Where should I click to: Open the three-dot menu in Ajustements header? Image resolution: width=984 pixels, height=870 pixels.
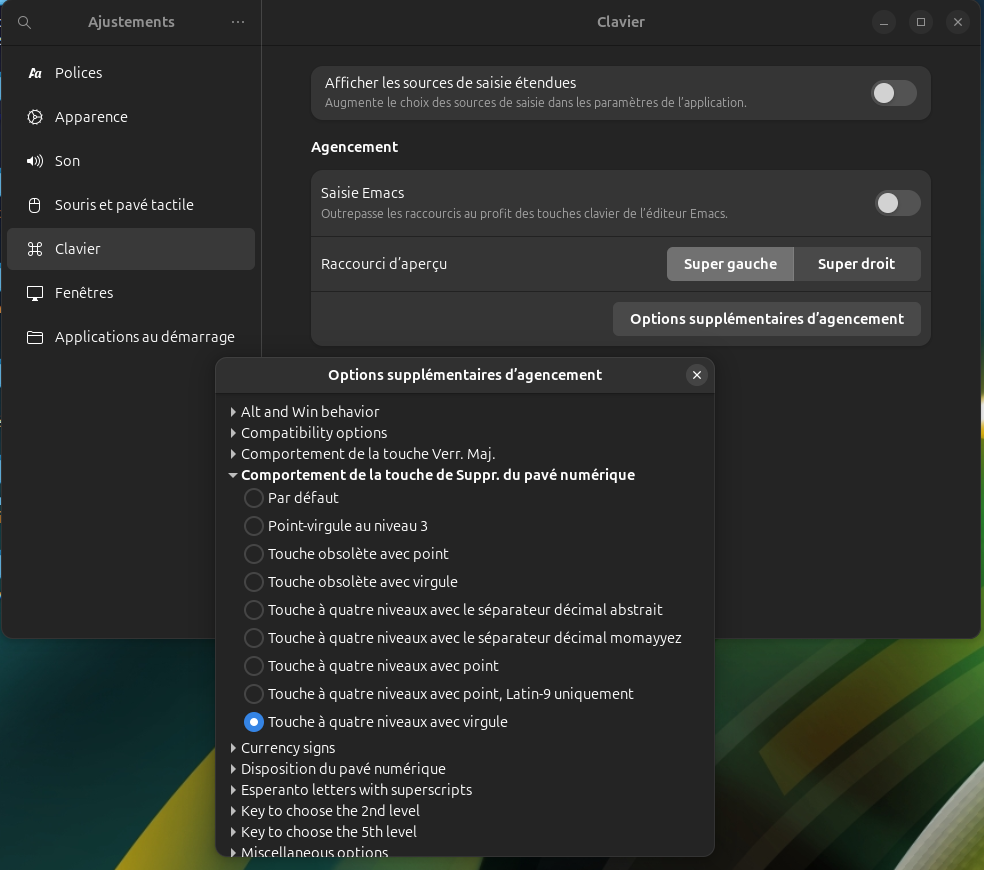[238, 22]
